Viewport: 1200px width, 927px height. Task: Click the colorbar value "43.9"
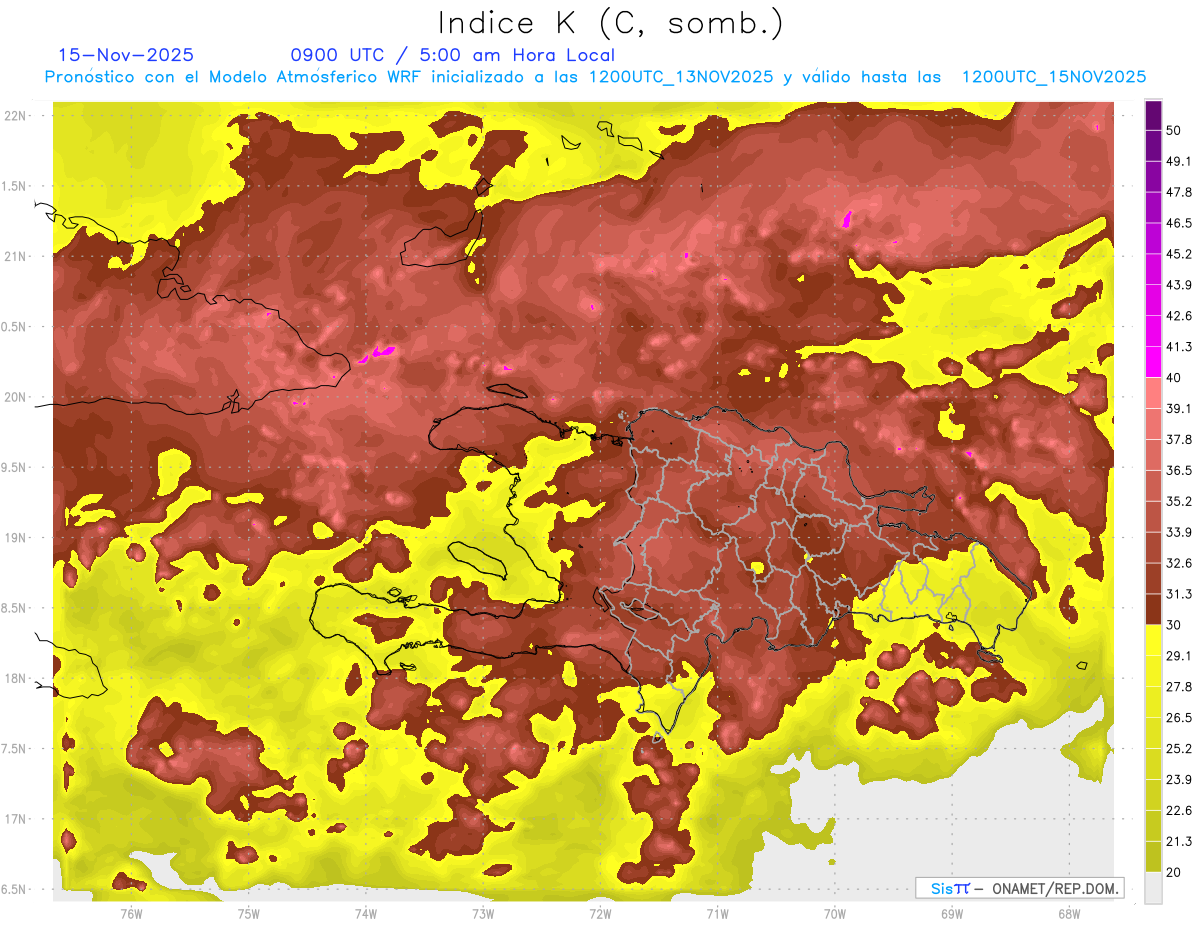[x=1179, y=285]
